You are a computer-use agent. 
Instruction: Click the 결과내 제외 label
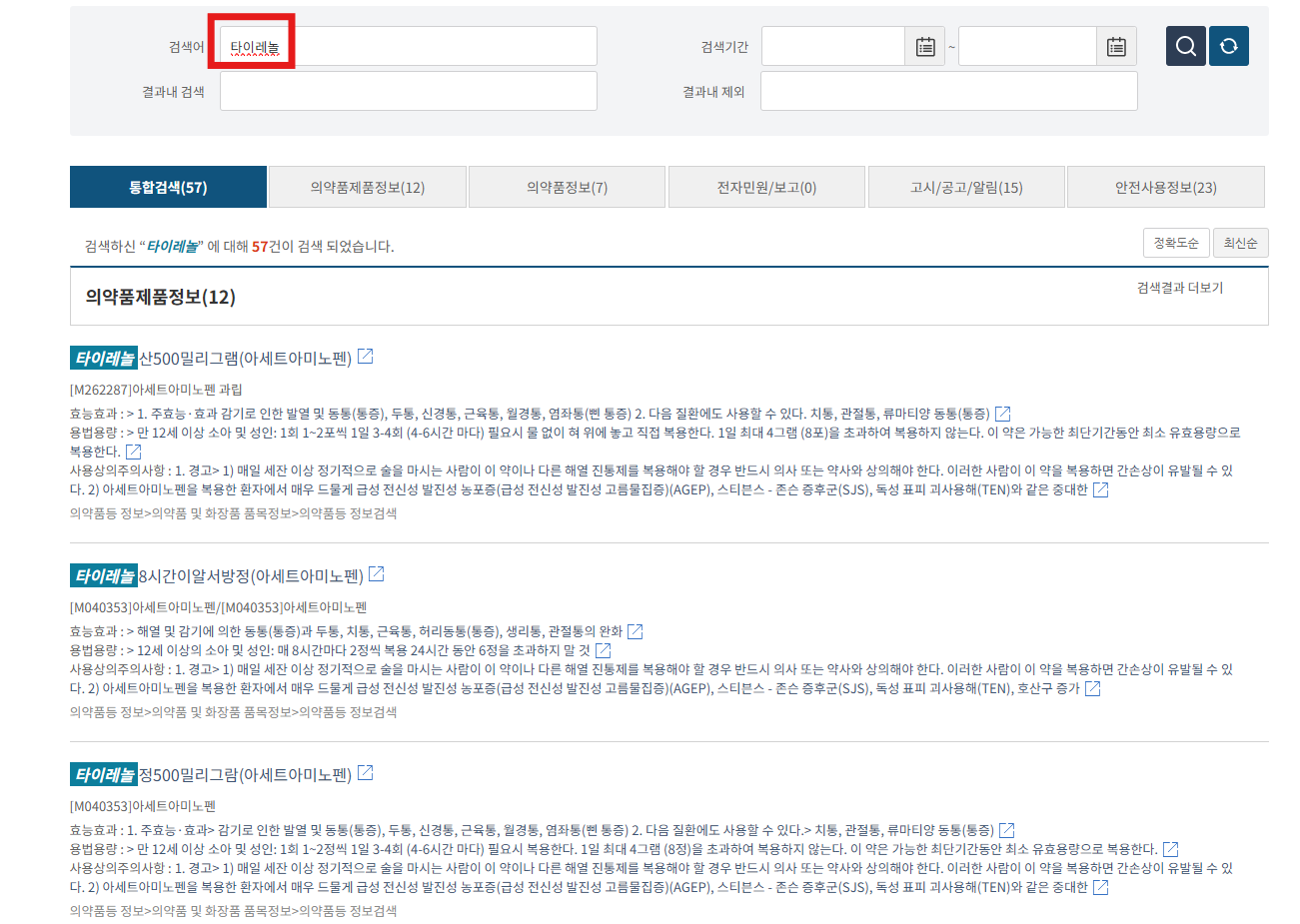pyautogui.click(x=713, y=92)
